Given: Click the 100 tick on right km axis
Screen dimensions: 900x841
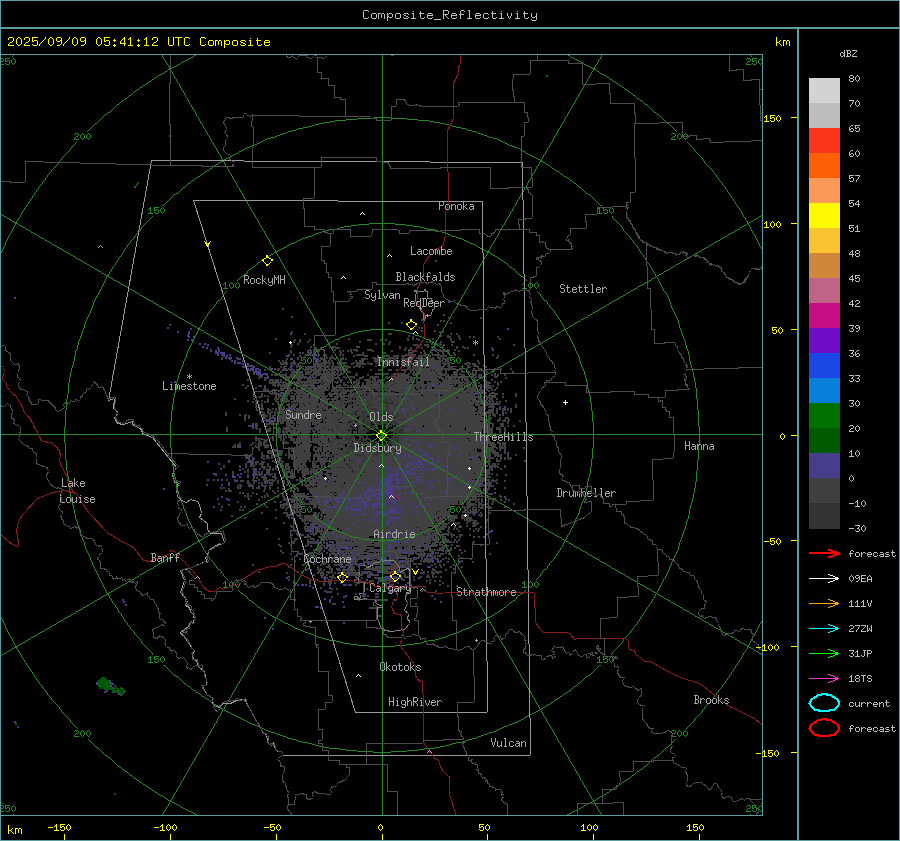Looking at the screenshot, I should tap(772, 224).
